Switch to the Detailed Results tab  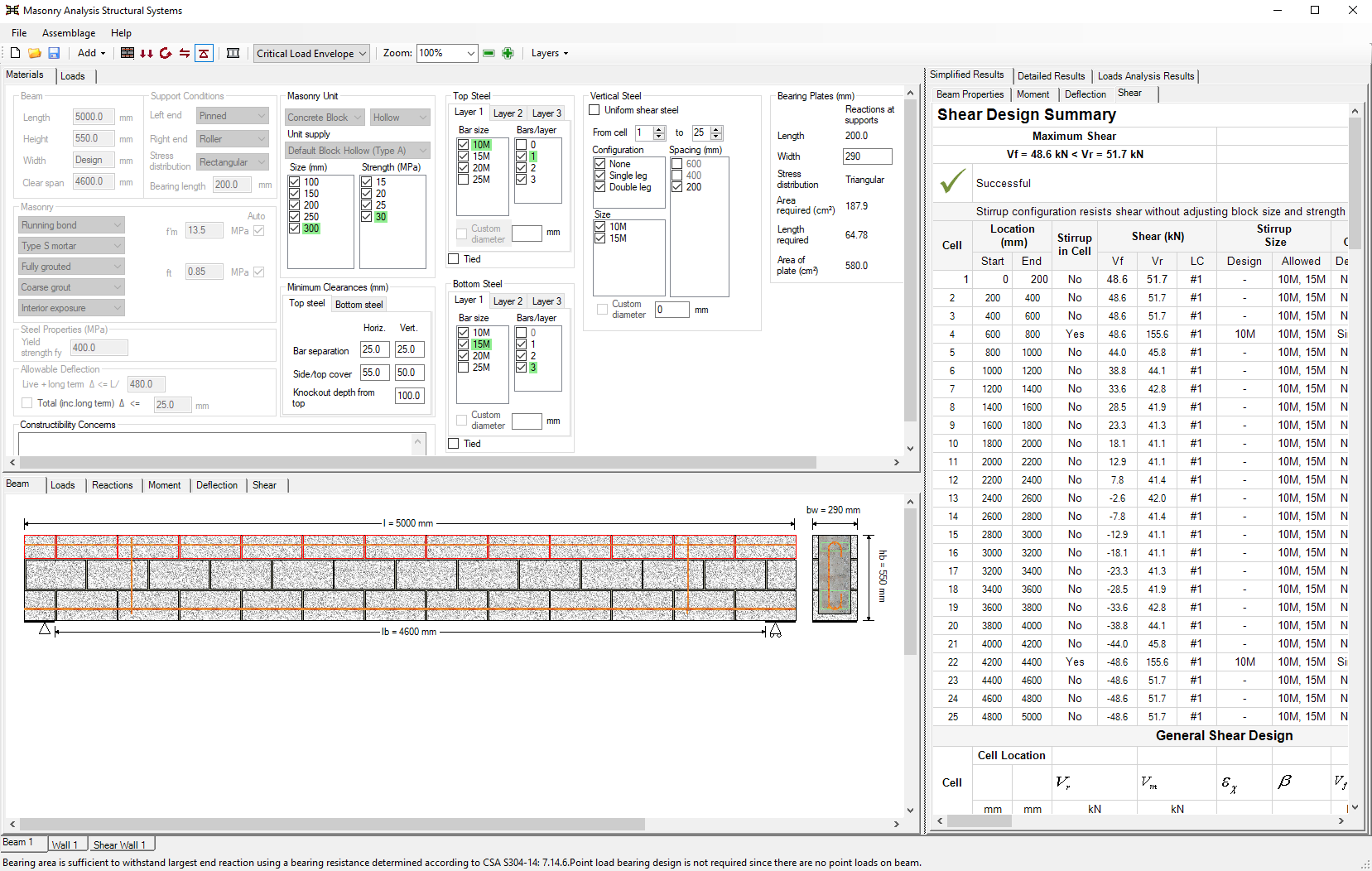click(1051, 76)
